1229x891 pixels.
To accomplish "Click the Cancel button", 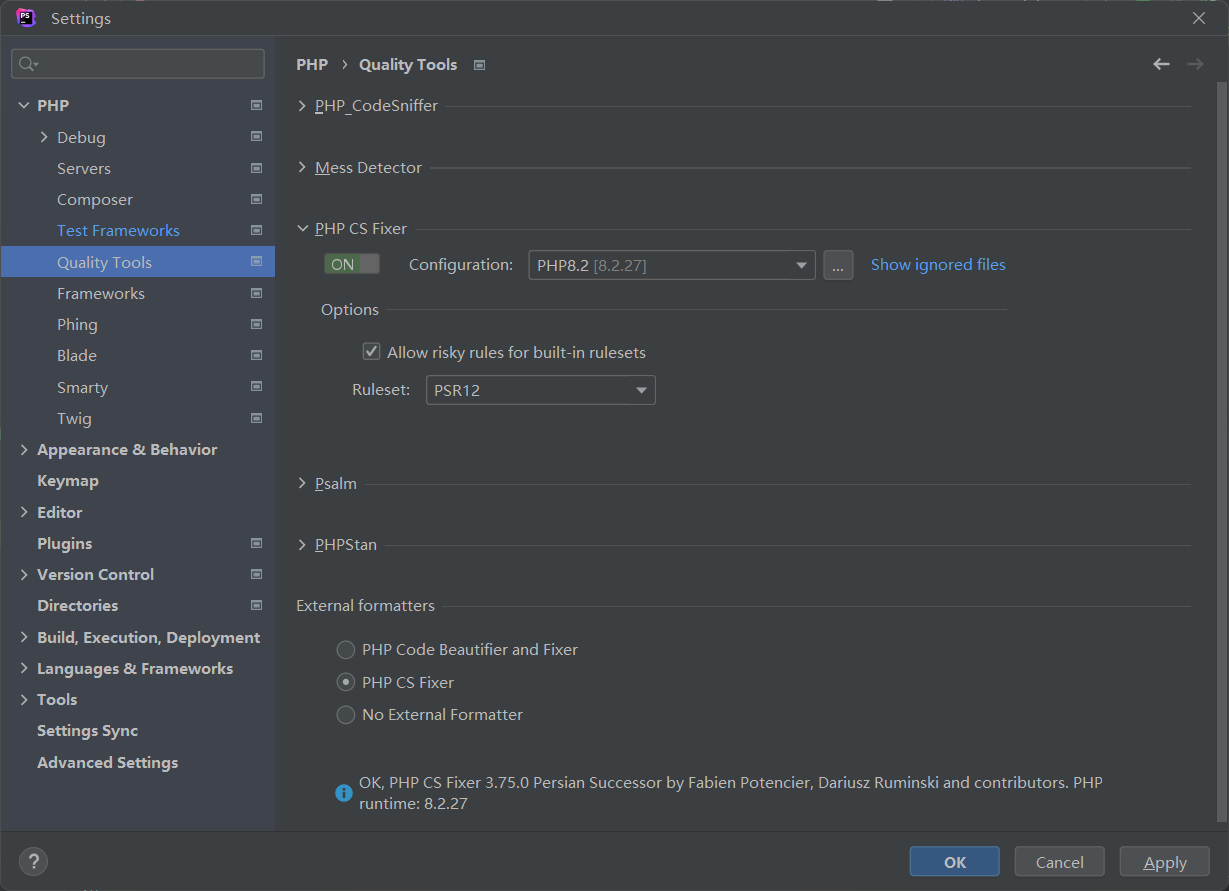I will point(1060,862).
